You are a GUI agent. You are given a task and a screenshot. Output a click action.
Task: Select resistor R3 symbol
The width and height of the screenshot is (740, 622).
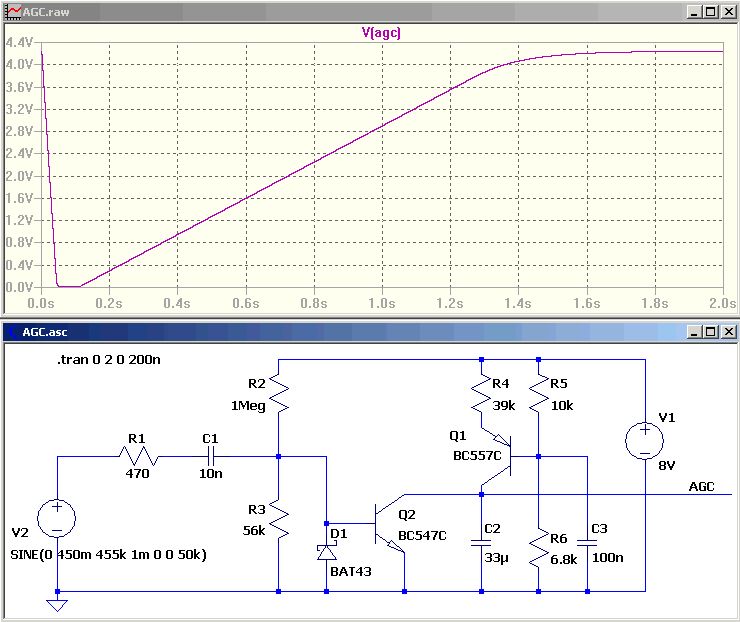278,519
